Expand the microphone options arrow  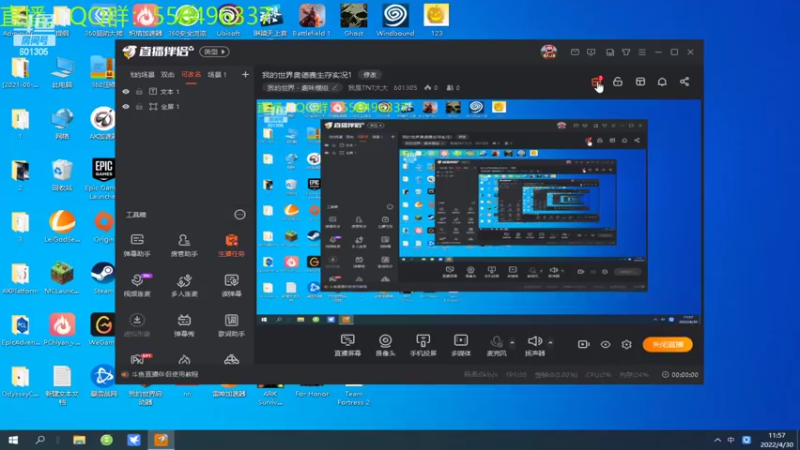pos(512,342)
